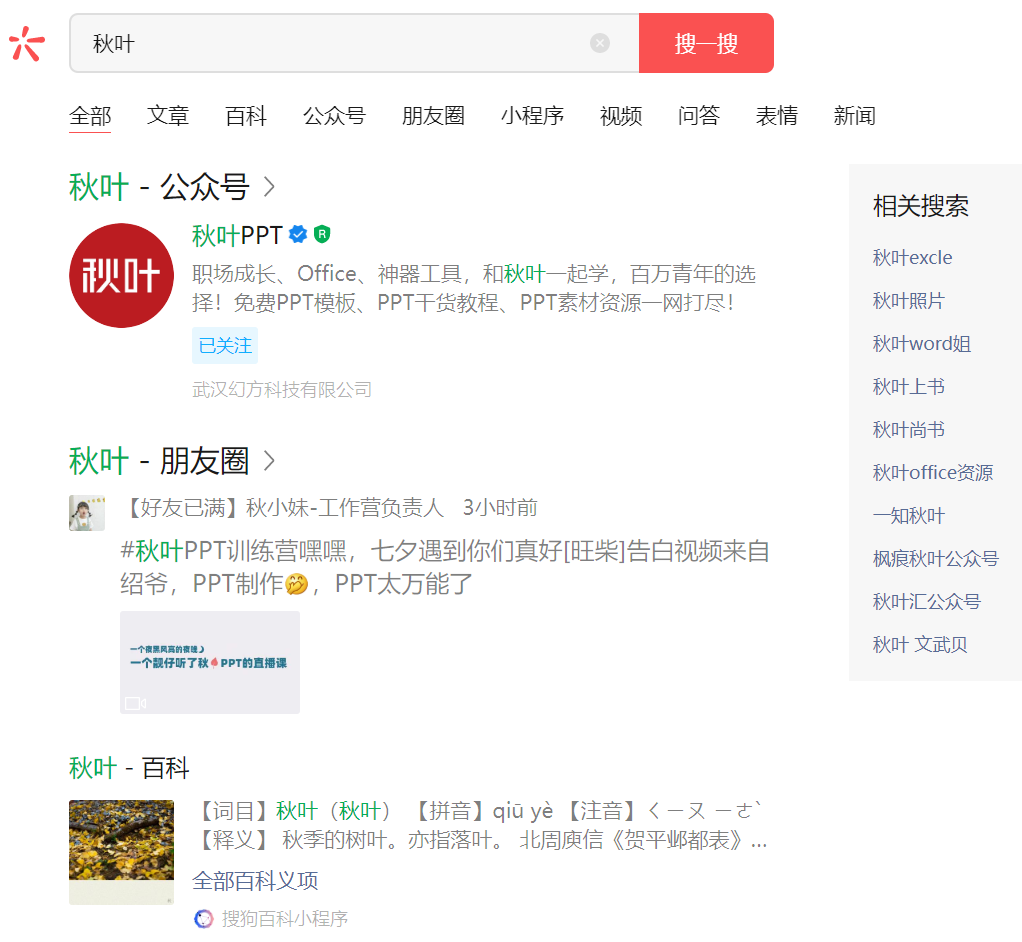Switch to the 文章 tab
The width and height of the screenshot is (1022, 942).
pos(168,116)
